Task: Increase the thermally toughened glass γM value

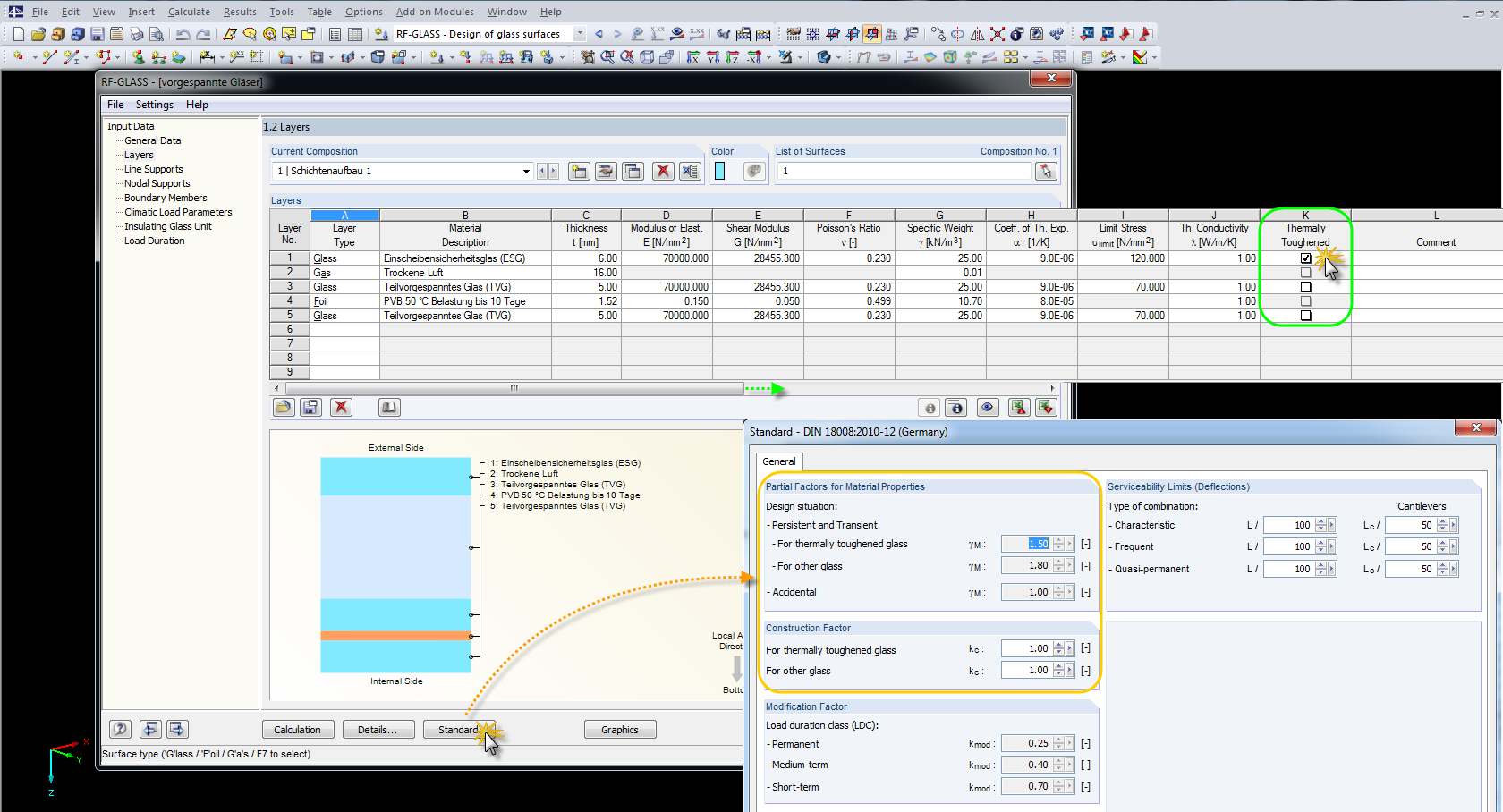Action: click(x=1058, y=540)
